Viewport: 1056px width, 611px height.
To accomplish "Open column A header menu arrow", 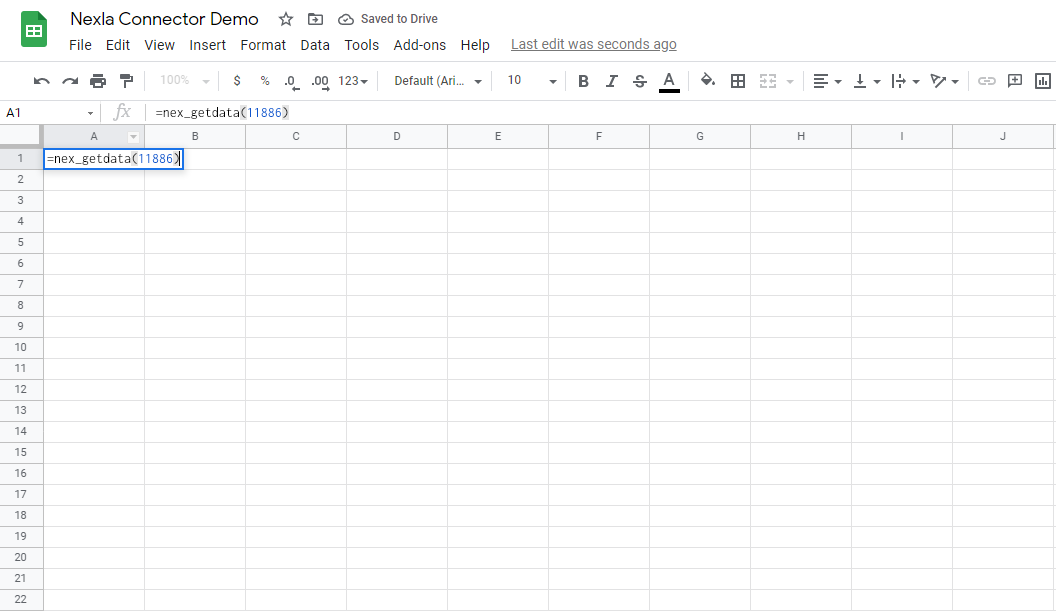I will click(x=133, y=137).
